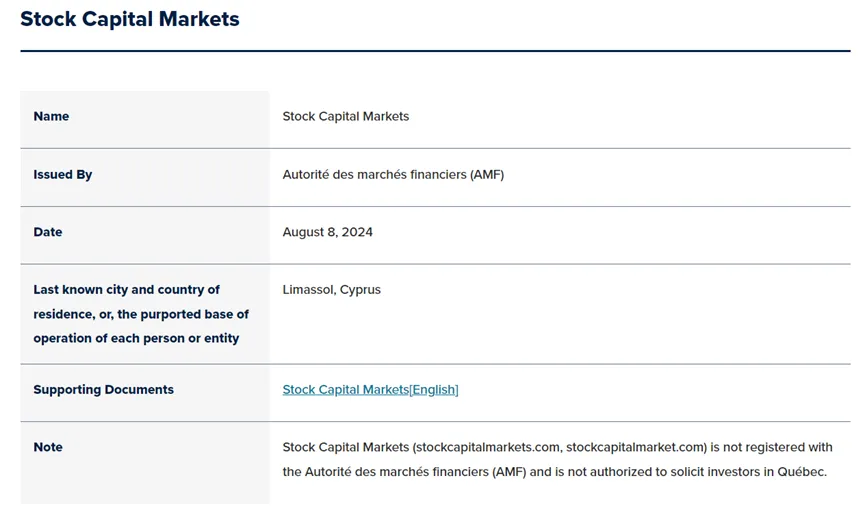Click the 'Issued By' row label
This screenshot has width=865, height=511.
[62, 174]
